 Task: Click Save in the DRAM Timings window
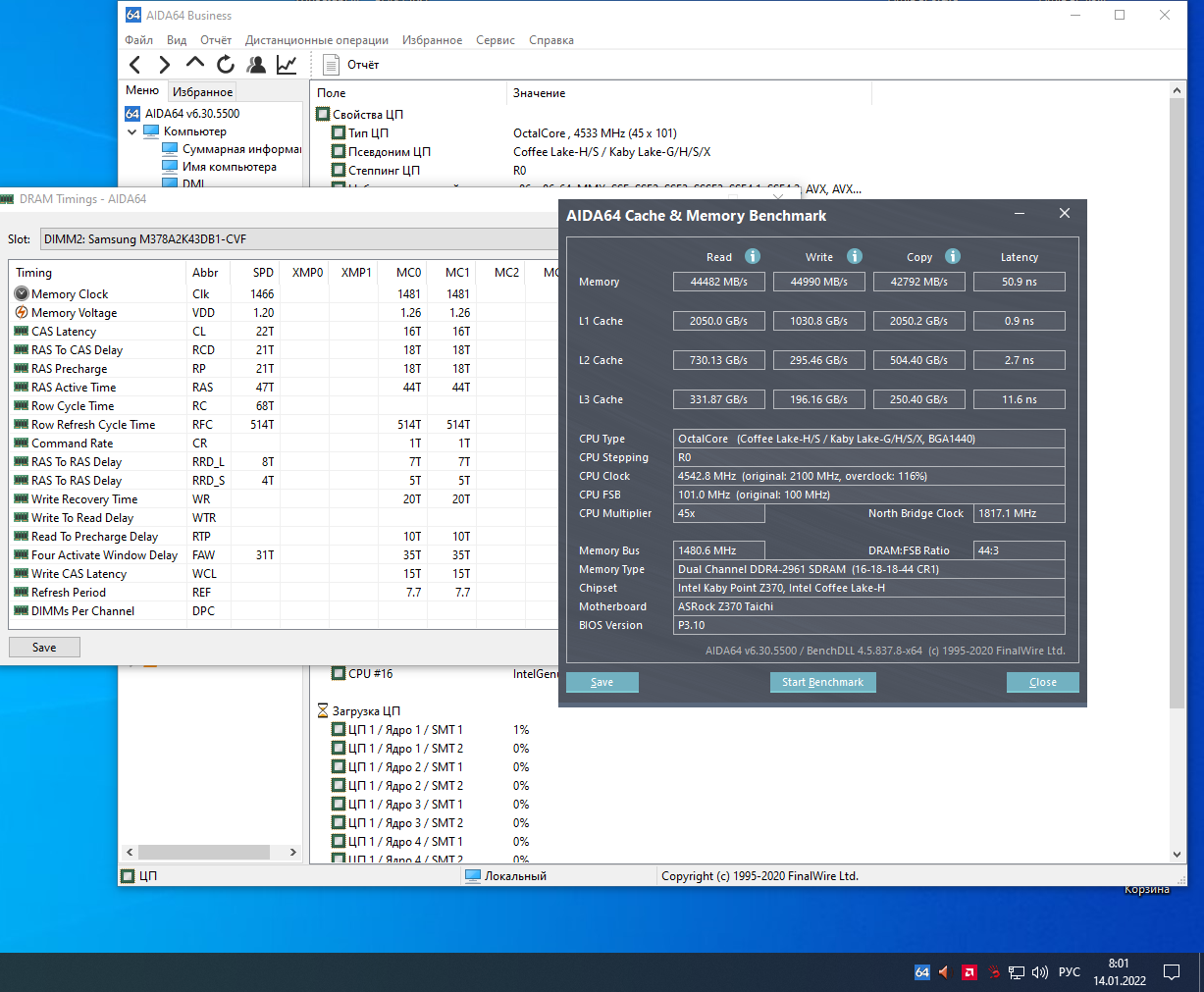pos(44,648)
